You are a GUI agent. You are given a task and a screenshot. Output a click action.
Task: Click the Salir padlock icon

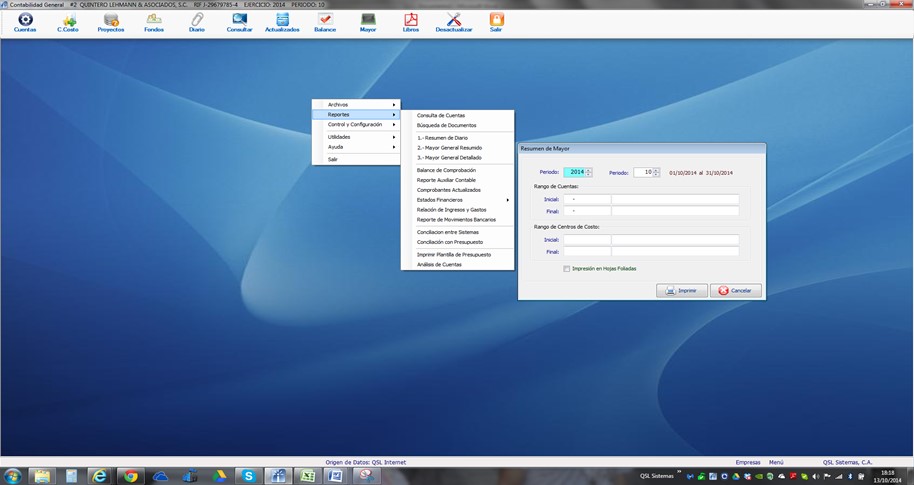coord(496,22)
